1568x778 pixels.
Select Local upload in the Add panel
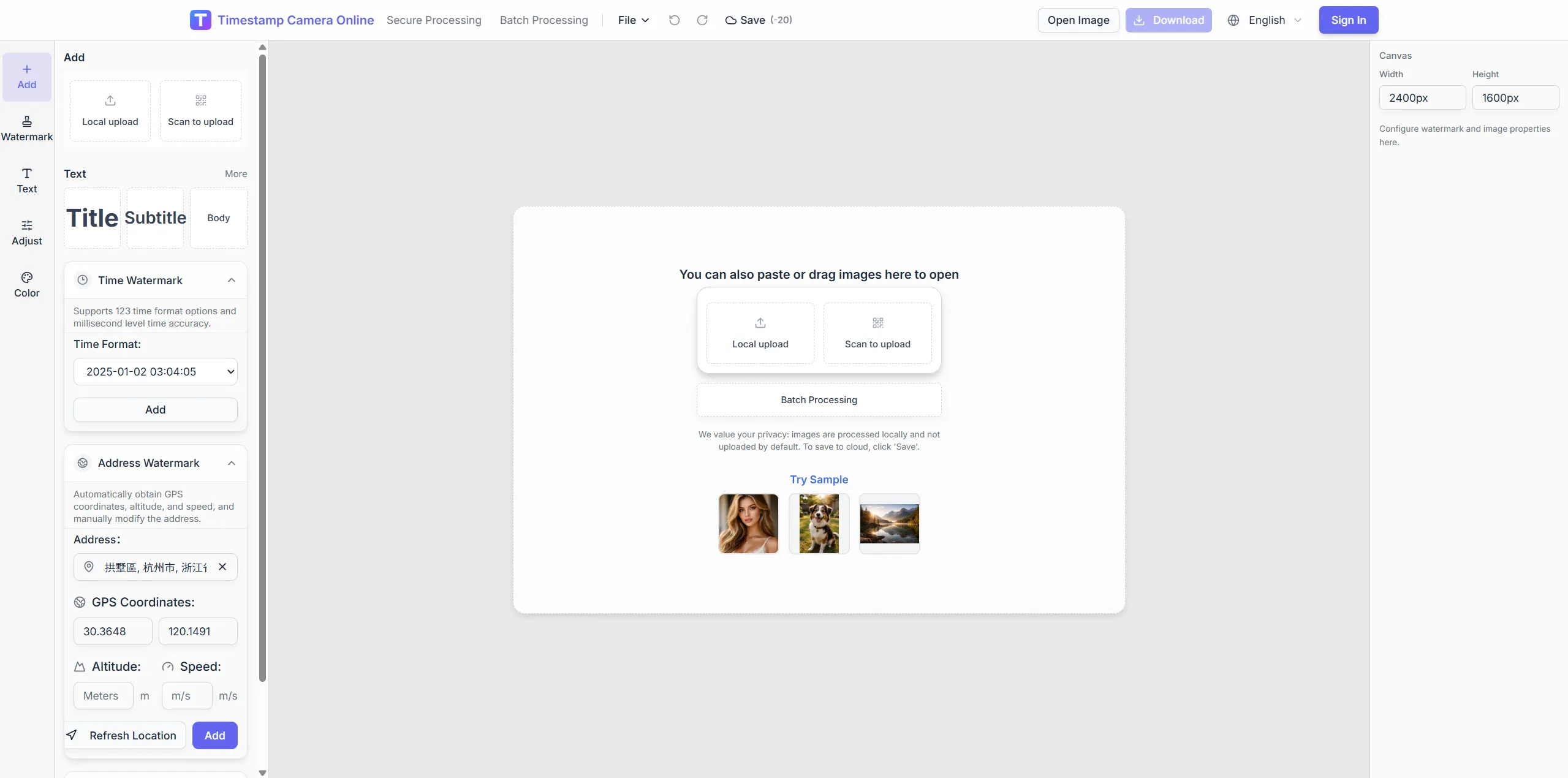point(110,110)
